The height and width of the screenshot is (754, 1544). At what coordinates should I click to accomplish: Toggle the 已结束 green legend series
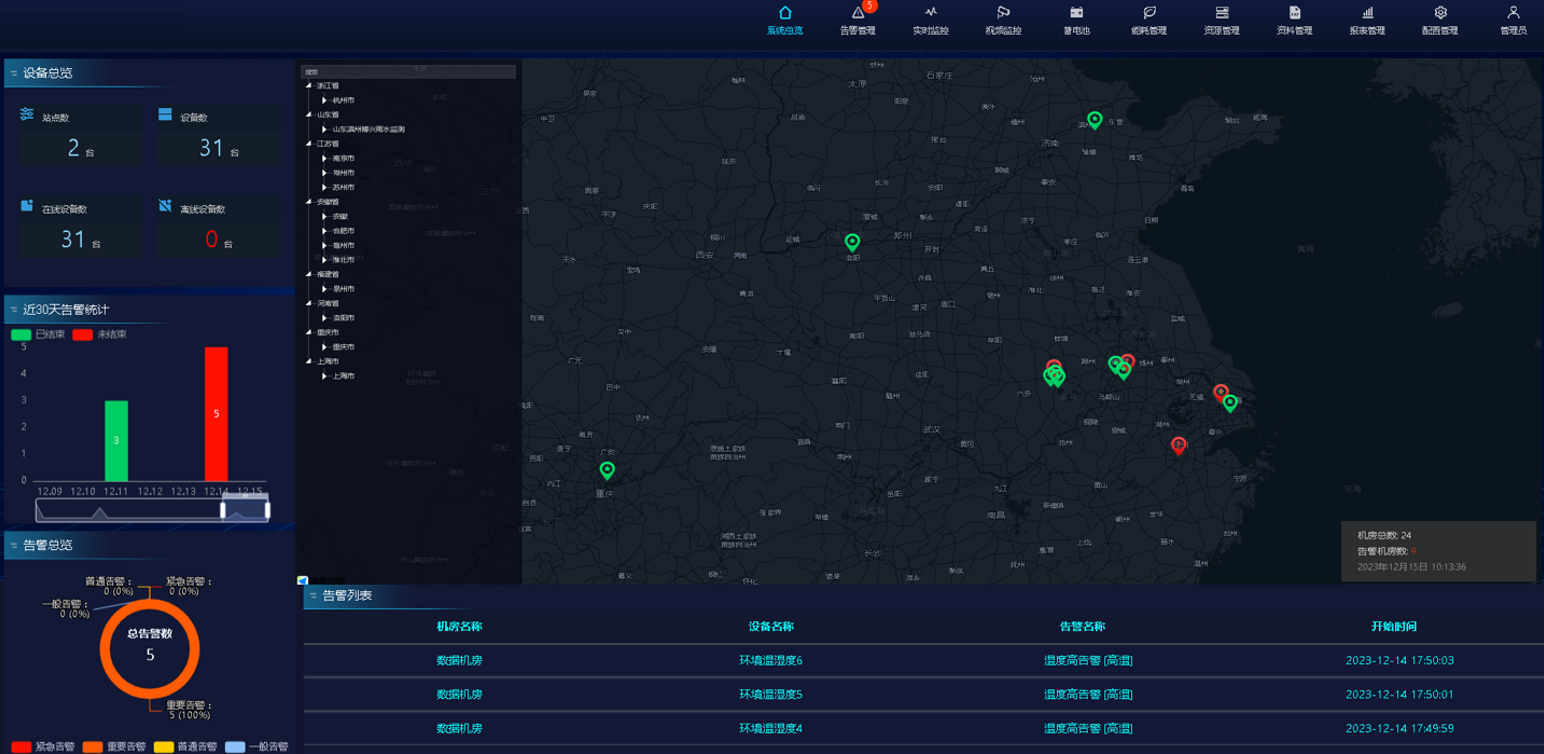pos(22,334)
